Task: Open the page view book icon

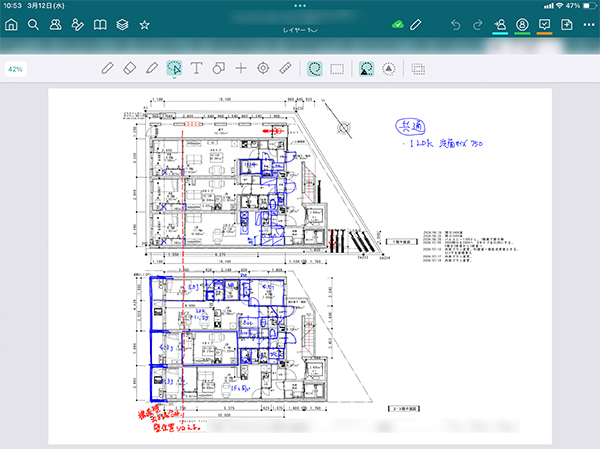Action: coord(99,24)
